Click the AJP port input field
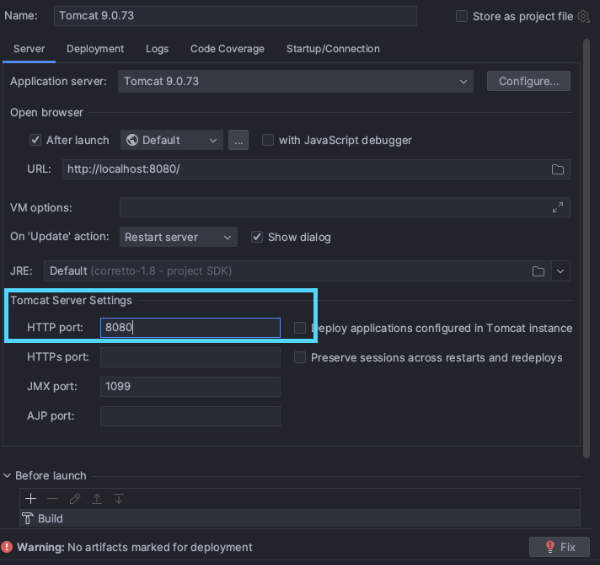The height and width of the screenshot is (565, 600). (190, 416)
